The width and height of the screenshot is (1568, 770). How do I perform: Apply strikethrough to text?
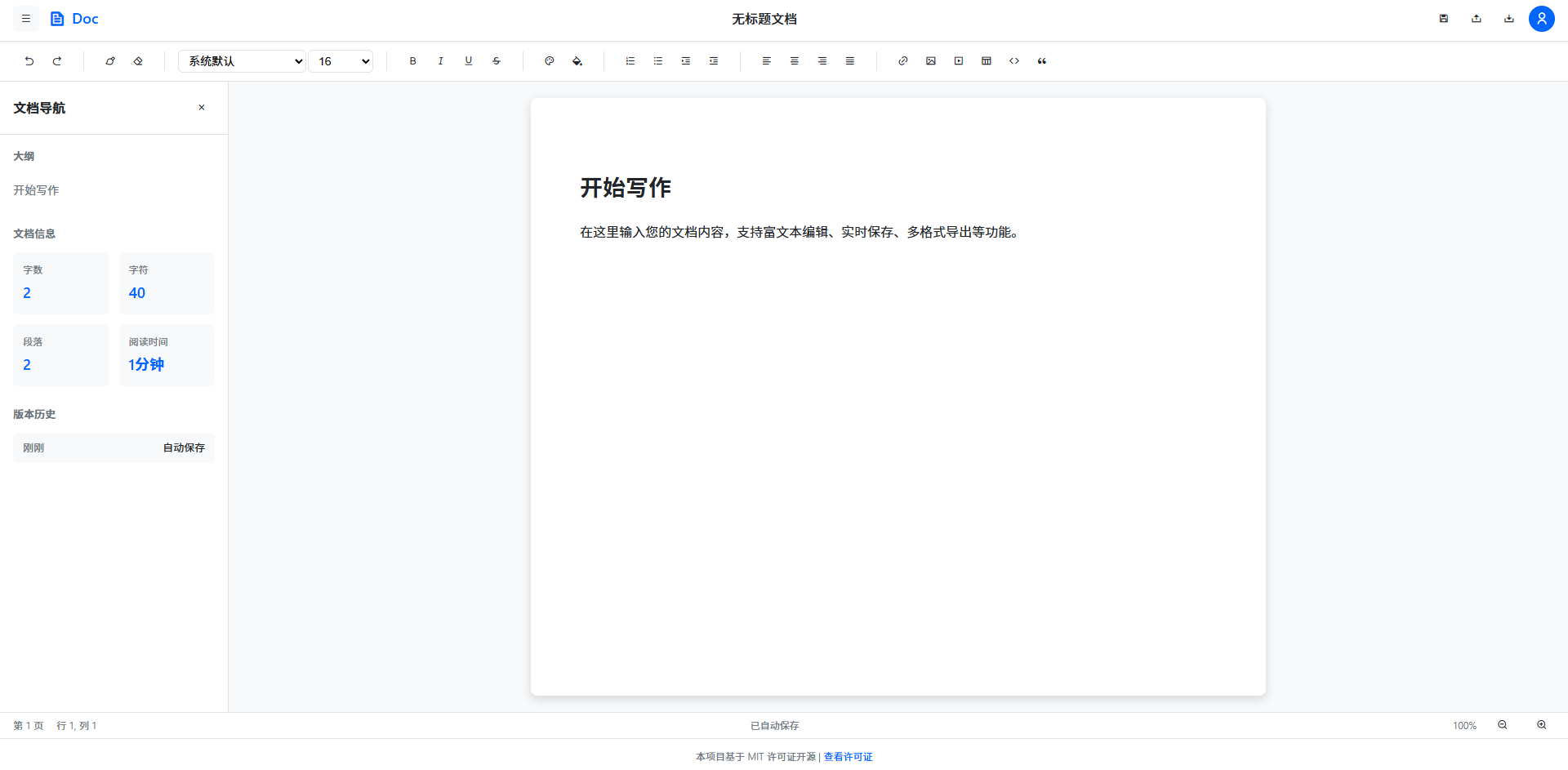click(x=496, y=60)
